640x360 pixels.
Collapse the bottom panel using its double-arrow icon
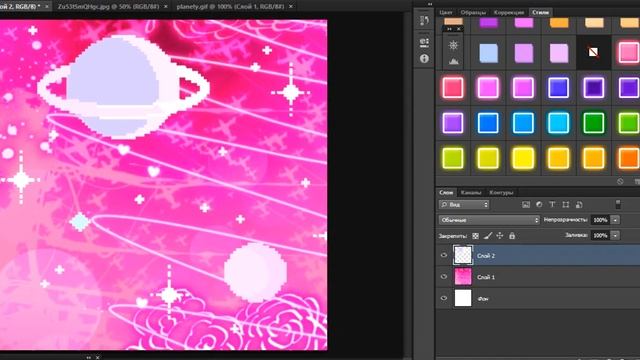[x=89, y=357]
